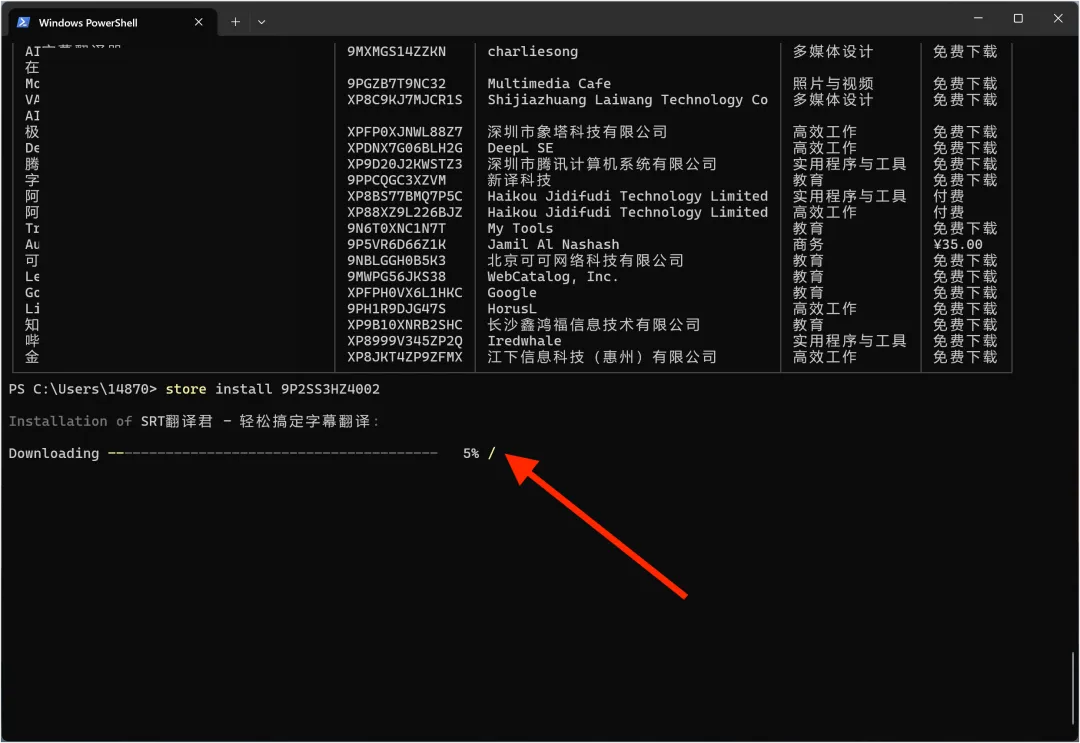Click publisher Jamil Al Nashash
Image resolution: width=1080 pixels, height=743 pixels.
[x=553, y=244]
